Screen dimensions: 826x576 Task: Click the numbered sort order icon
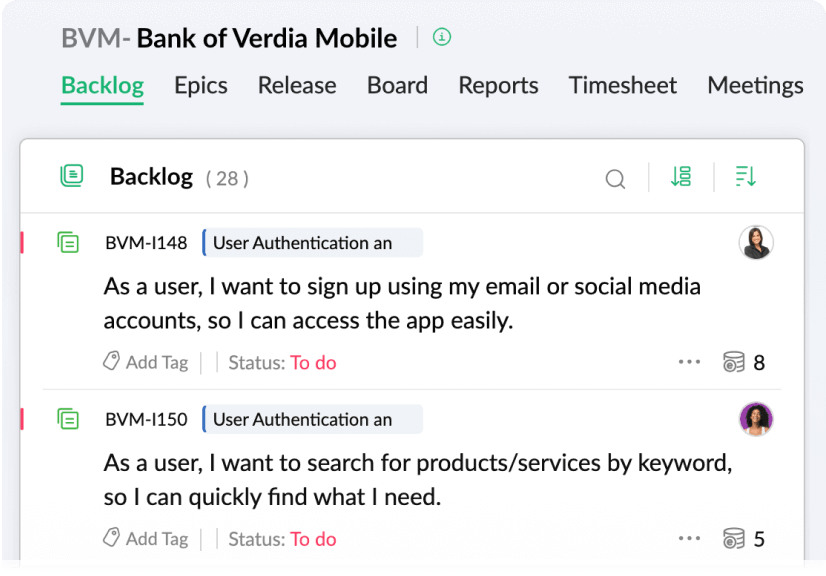(x=681, y=177)
